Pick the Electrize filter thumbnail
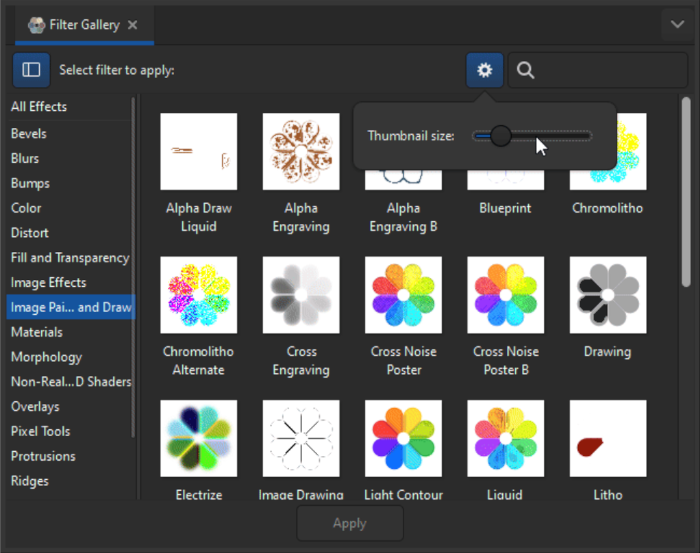The image size is (700, 553). pos(198,438)
